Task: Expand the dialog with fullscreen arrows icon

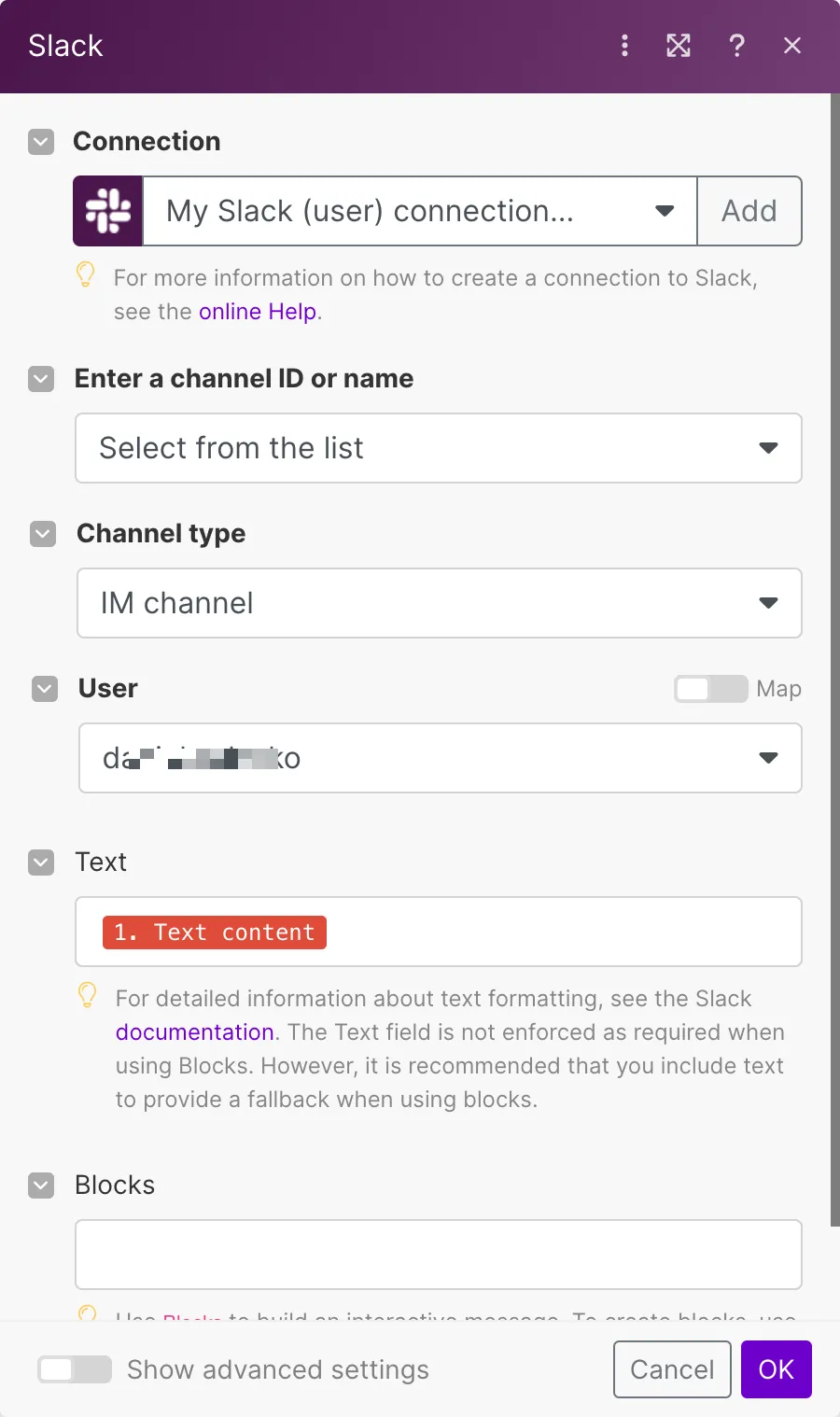Action: [679, 46]
